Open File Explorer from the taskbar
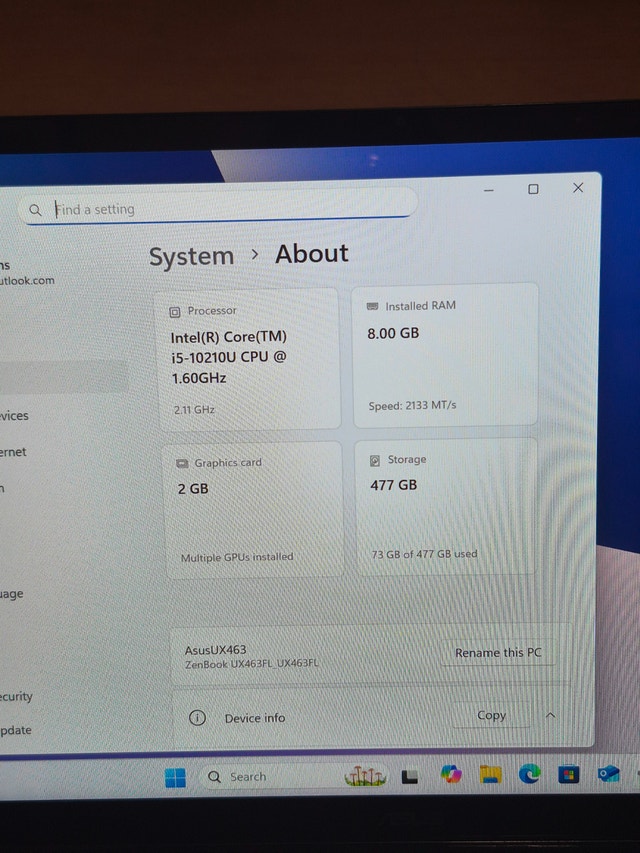Image resolution: width=640 pixels, height=853 pixels. 490,774
